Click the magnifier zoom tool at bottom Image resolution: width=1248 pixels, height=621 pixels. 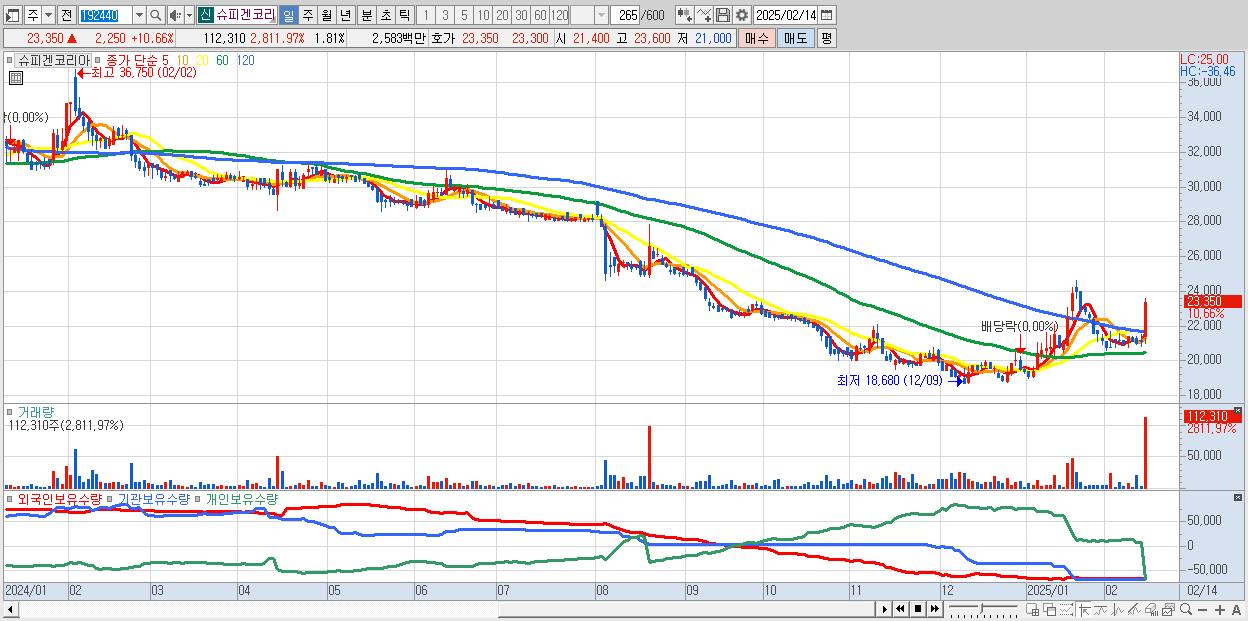click(x=1186, y=609)
